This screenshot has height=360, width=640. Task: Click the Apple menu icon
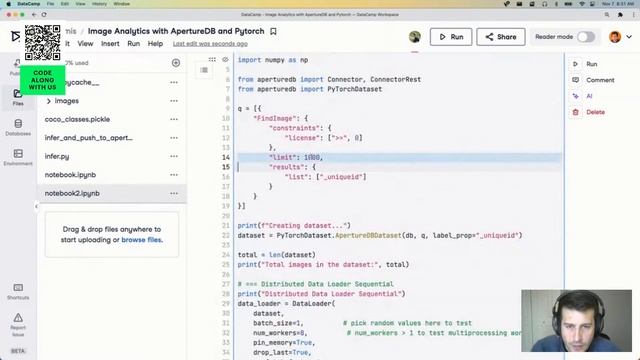(8, 4)
